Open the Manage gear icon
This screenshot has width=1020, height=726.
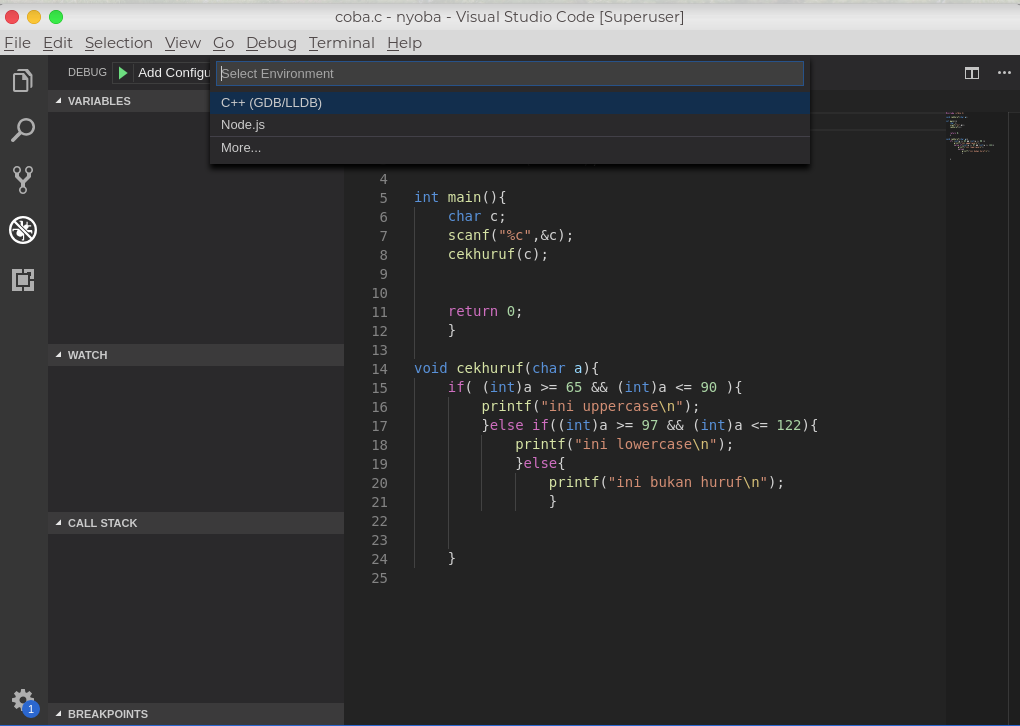click(x=23, y=700)
